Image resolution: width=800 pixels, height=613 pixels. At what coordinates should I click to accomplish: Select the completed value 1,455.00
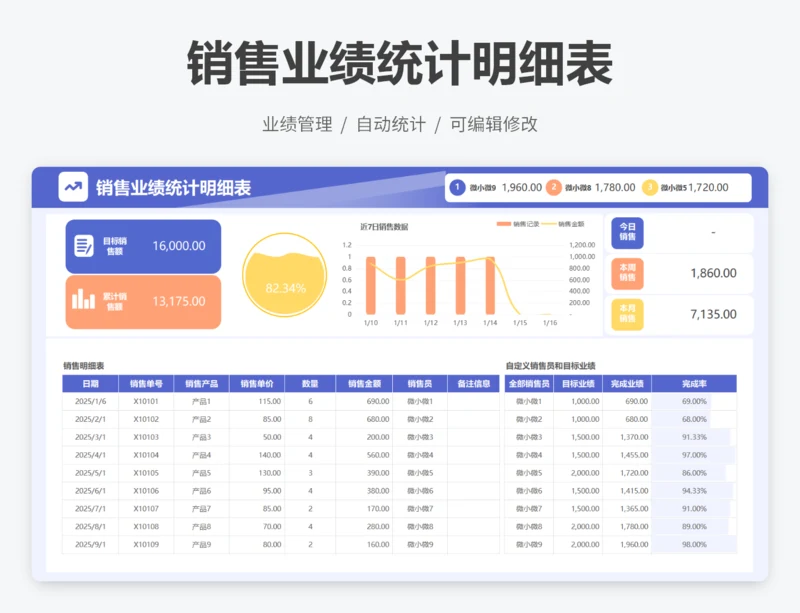(x=627, y=455)
